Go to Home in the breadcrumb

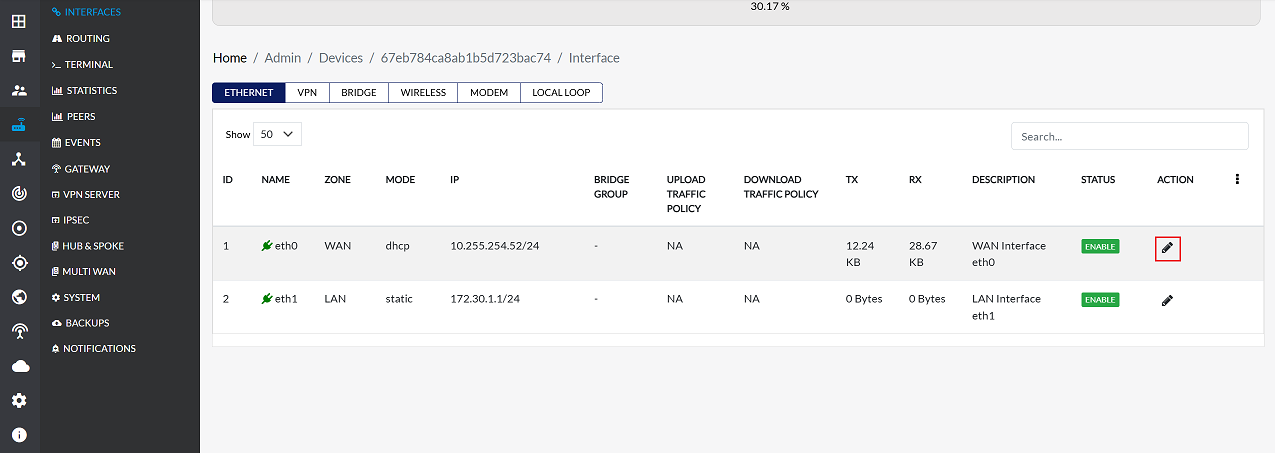pyautogui.click(x=230, y=58)
